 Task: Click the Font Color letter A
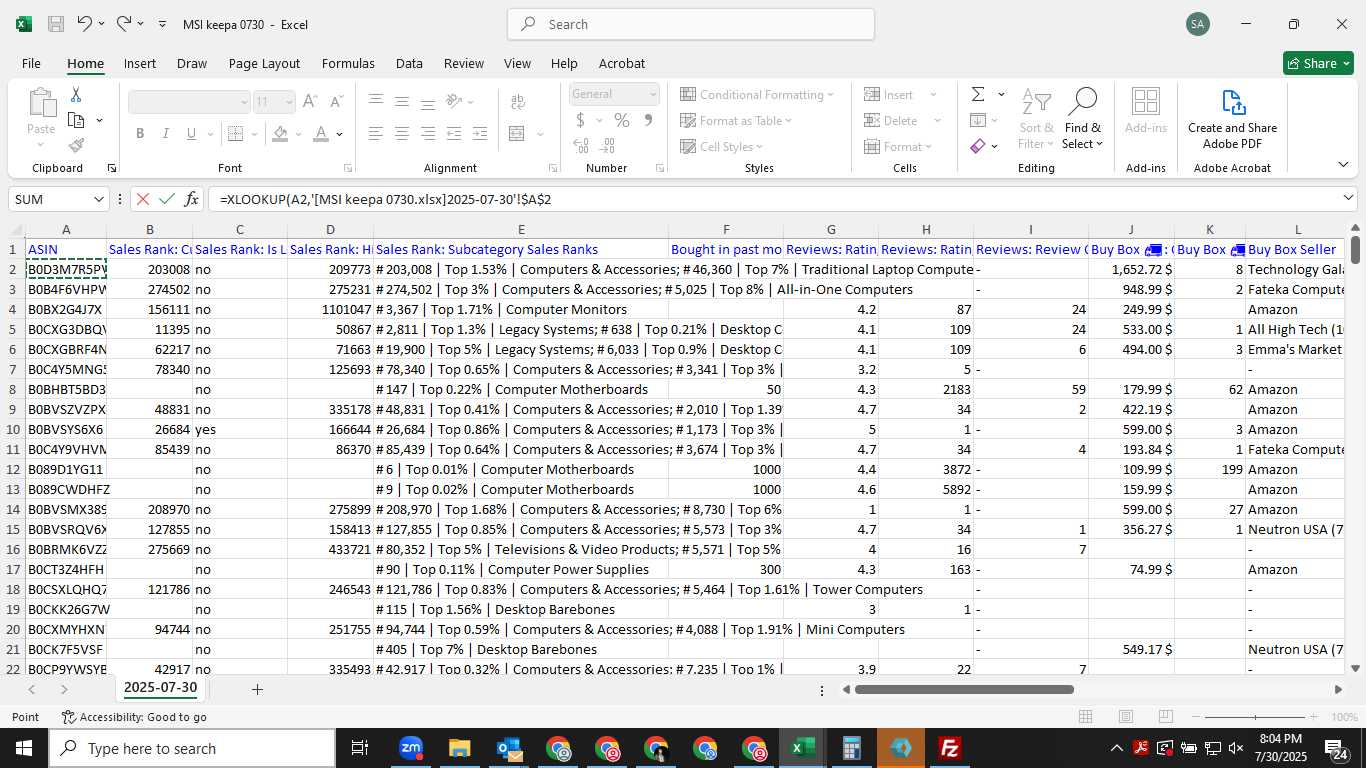click(x=320, y=133)
